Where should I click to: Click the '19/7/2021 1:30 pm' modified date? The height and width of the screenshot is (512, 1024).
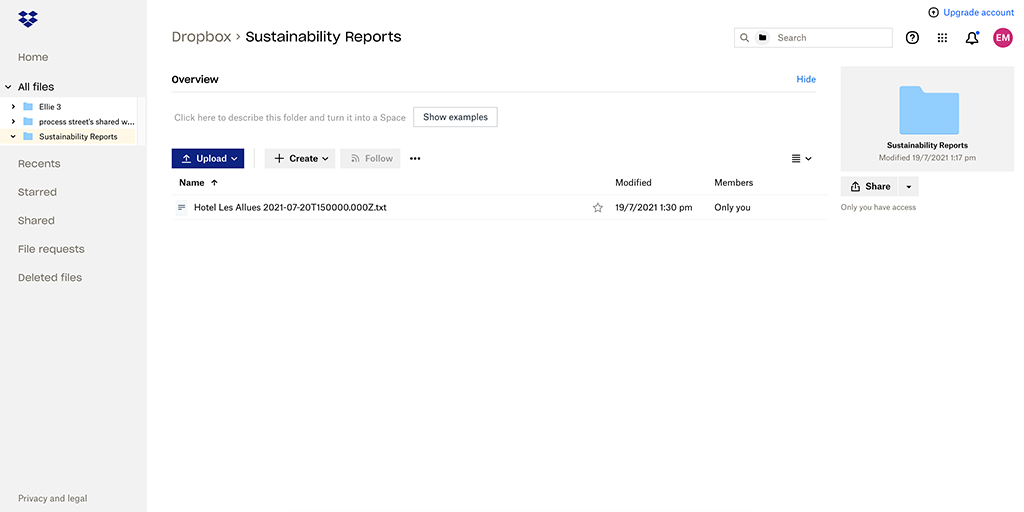click(x=654, y=208)
